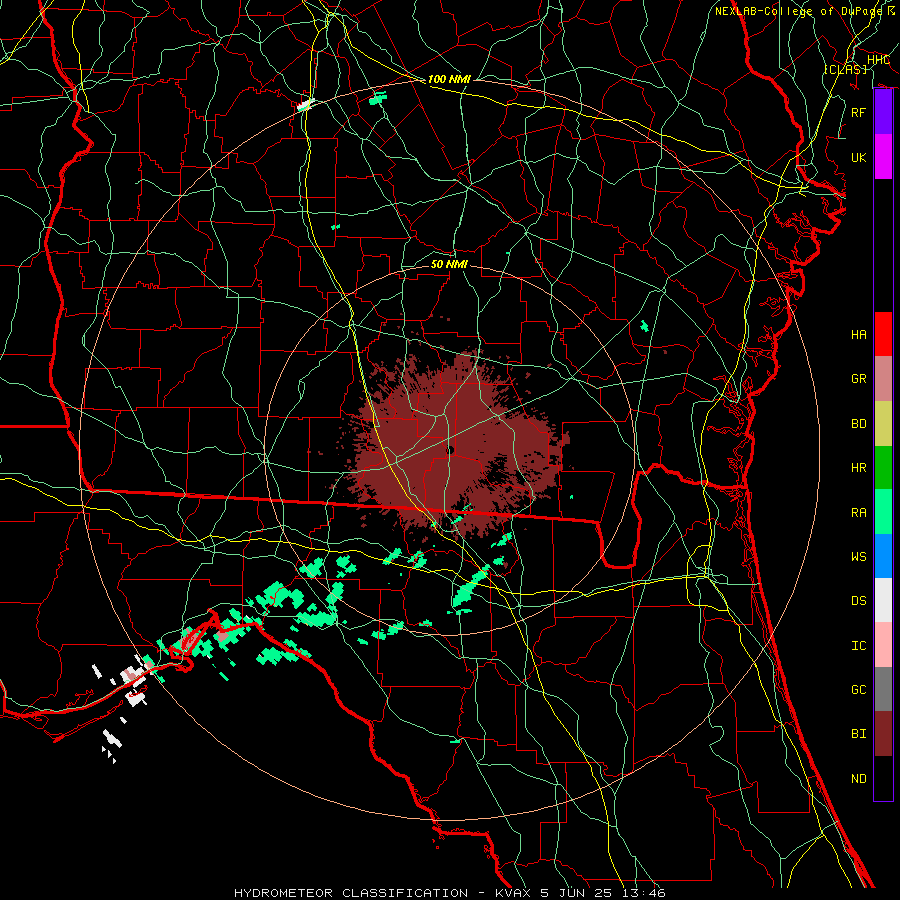Click the 'BI' legend label
This screenshot has height=900, width=900.
(859, 734)
